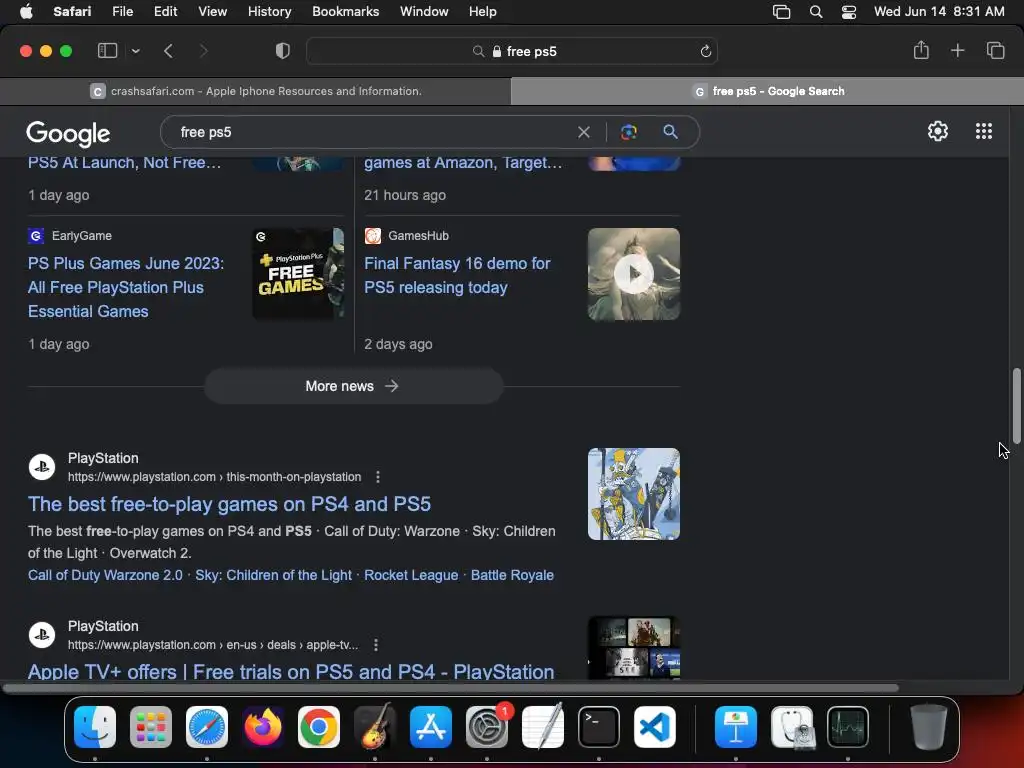Reload the page with the refresh icon
Image resolution: width=1024 pixels, height=768 pixels.
pos(705,51)
